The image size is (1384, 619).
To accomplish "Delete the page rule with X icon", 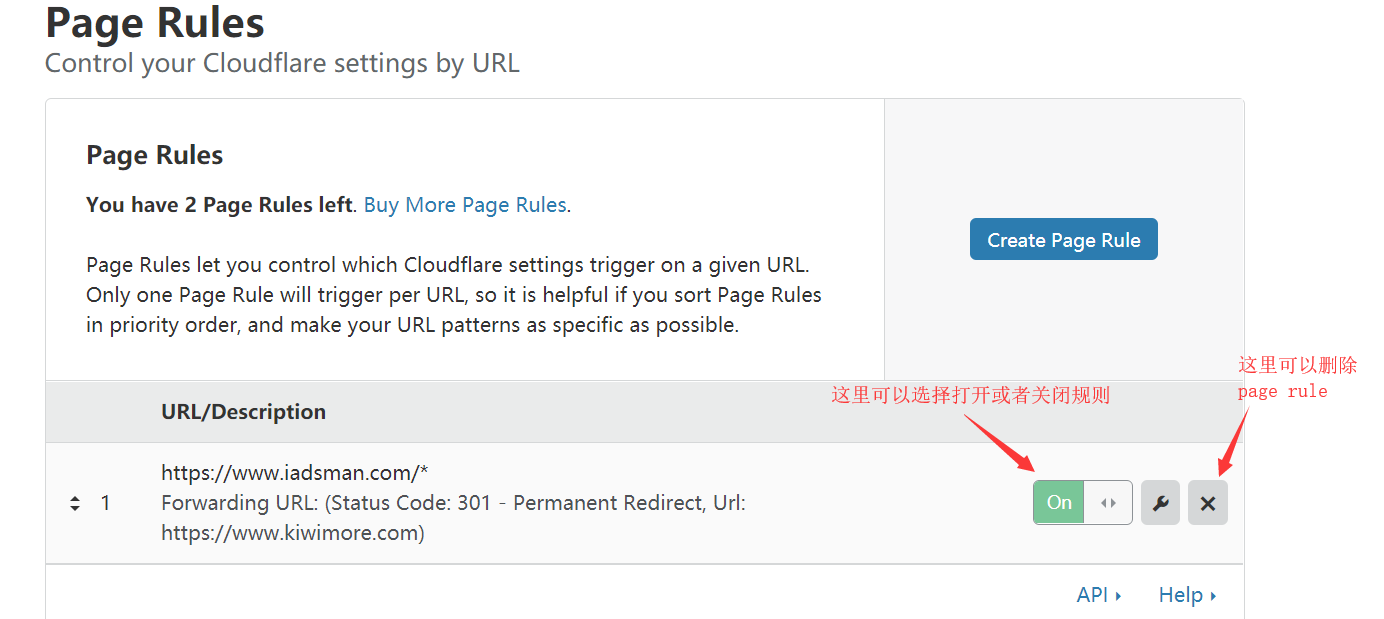I will [1207, 502].
